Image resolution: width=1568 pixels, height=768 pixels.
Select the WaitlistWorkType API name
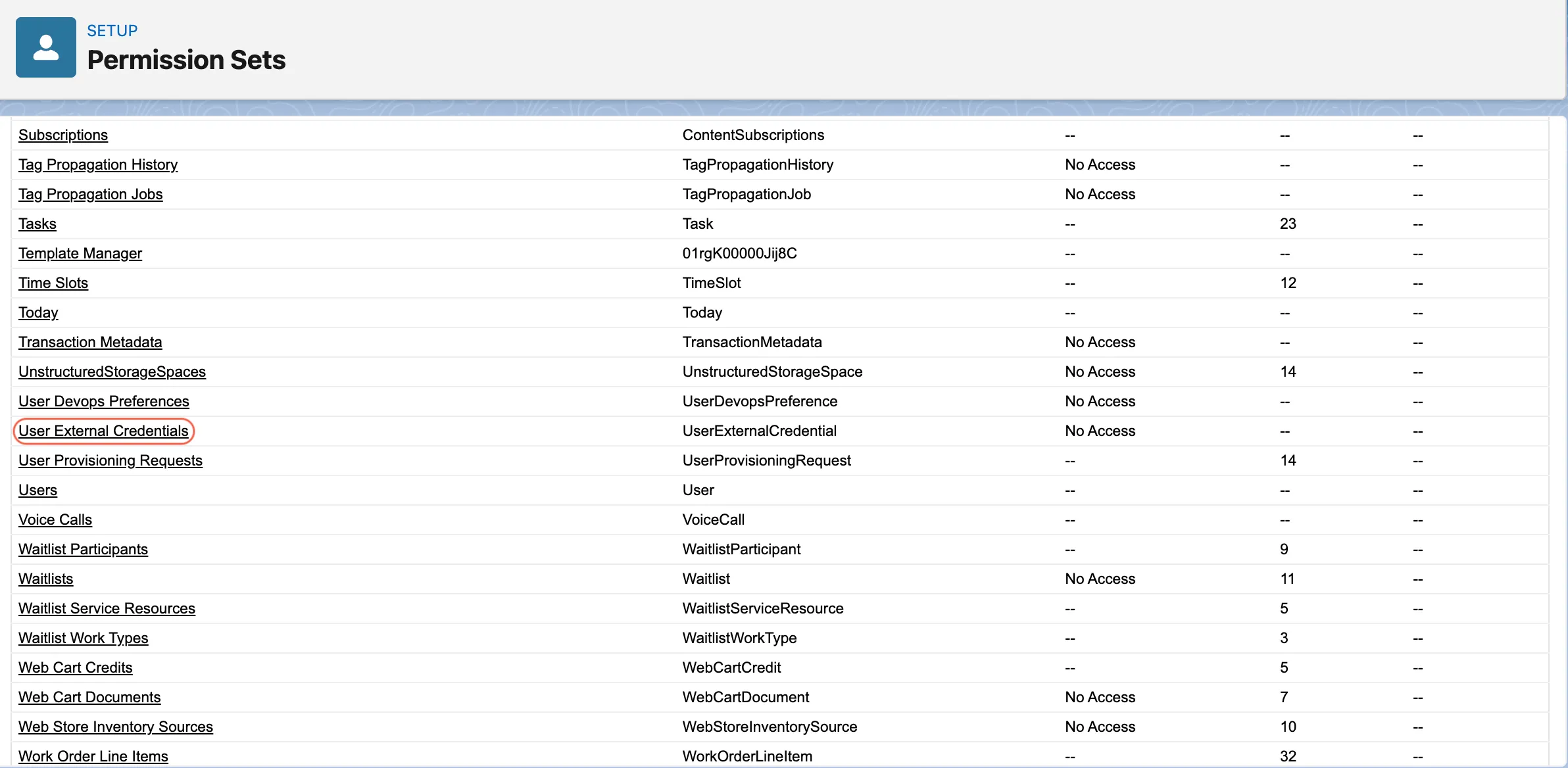pyautogui.click(x=739, y=638)
